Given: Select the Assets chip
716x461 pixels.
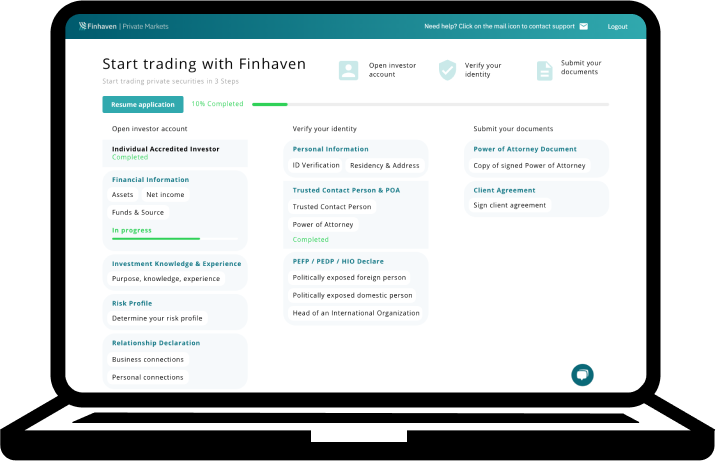Looking at the screenshot, I should pos(122,194).
